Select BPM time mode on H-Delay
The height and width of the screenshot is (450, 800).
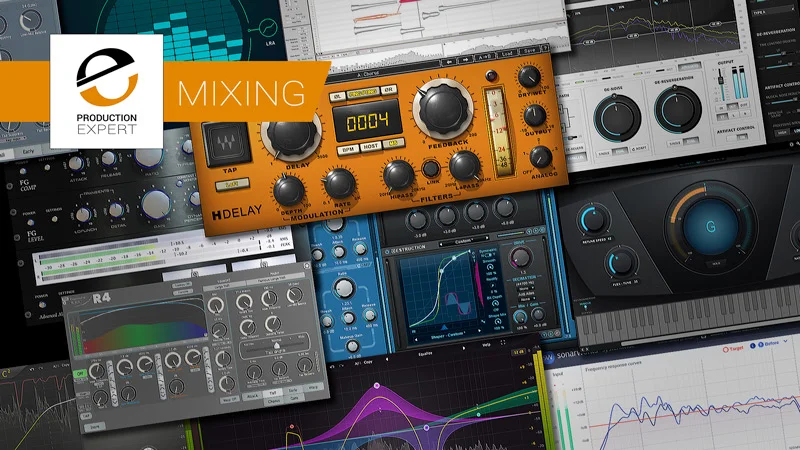tap(347, 151)
